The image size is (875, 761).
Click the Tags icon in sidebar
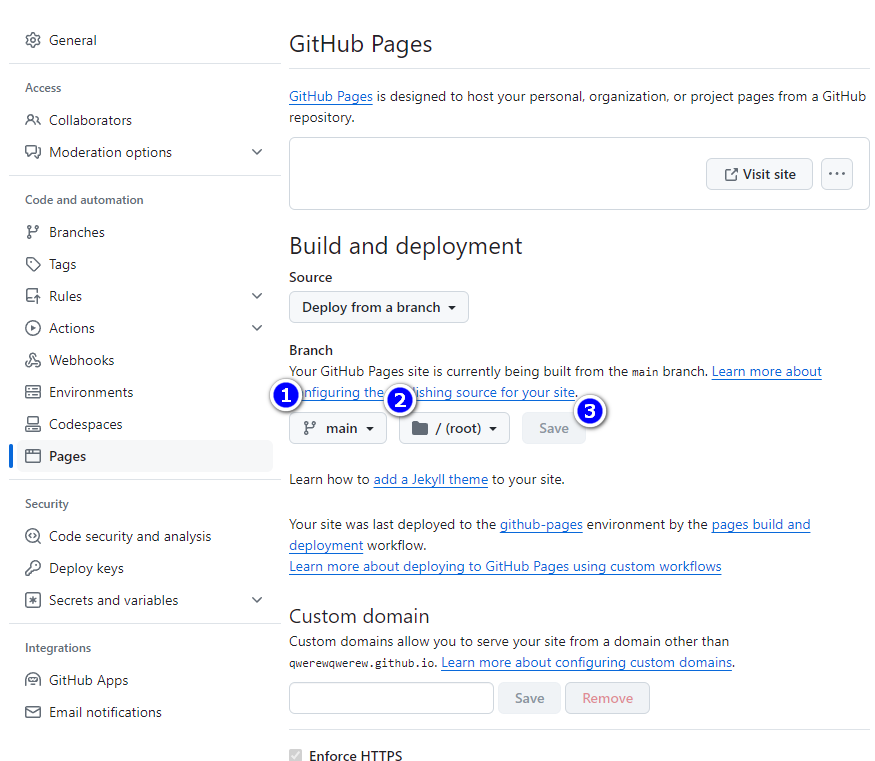33,264
